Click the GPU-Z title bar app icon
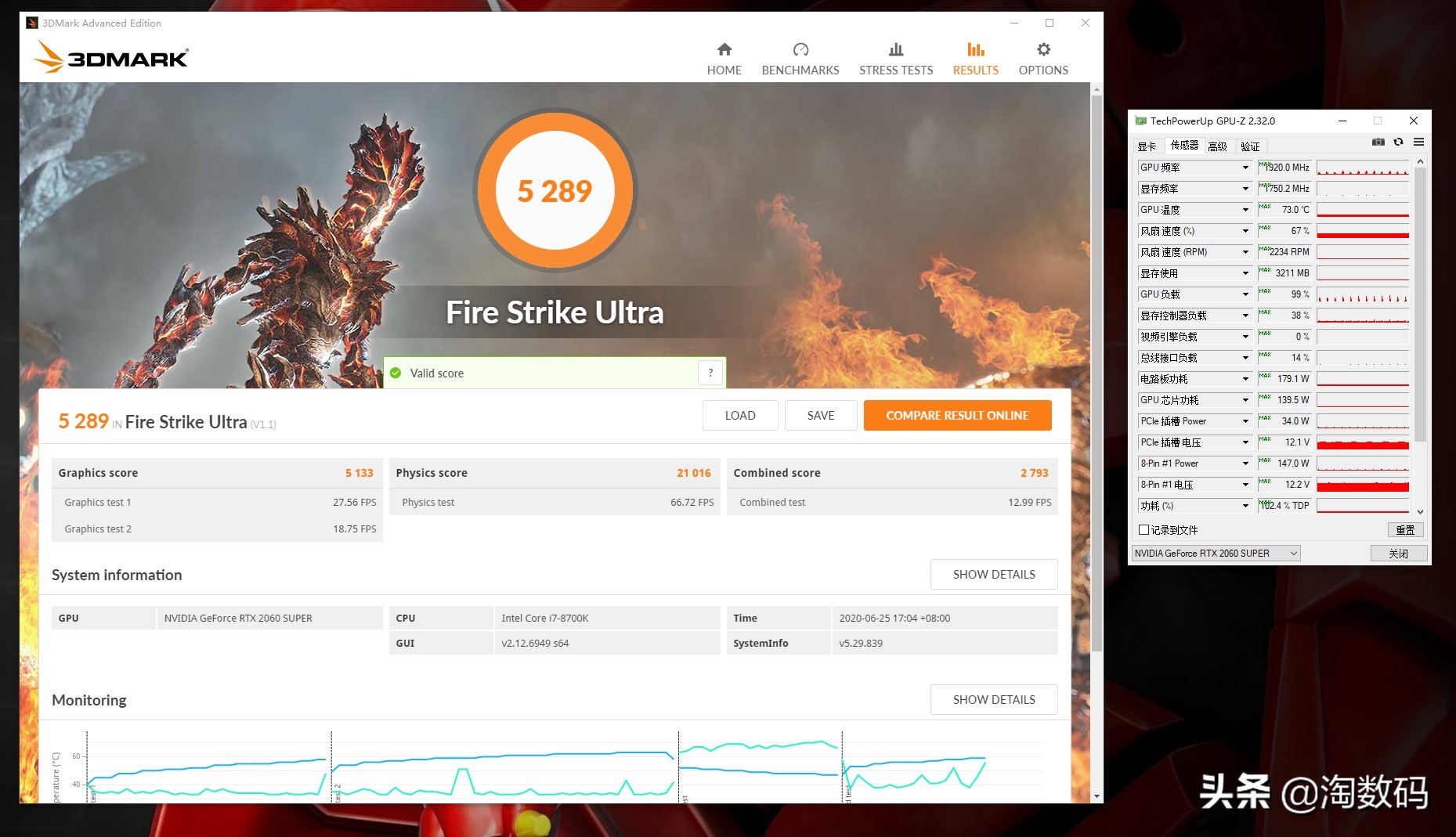This screenshot has height=837, width=1456. pyautogui.click(x=1140, y=121)
